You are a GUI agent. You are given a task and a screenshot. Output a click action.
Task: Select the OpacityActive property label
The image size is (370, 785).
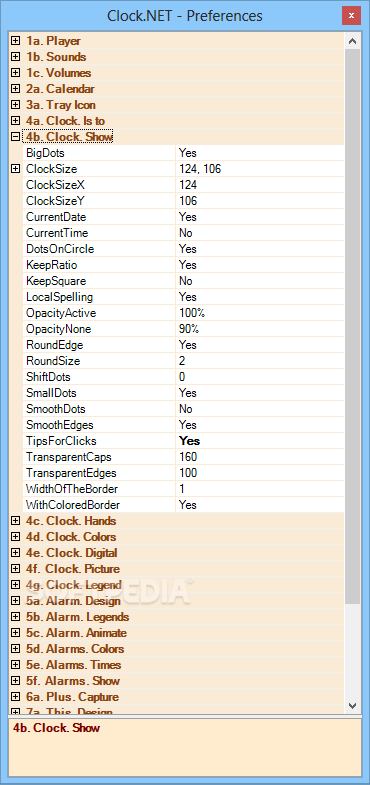tap(61, 313)
